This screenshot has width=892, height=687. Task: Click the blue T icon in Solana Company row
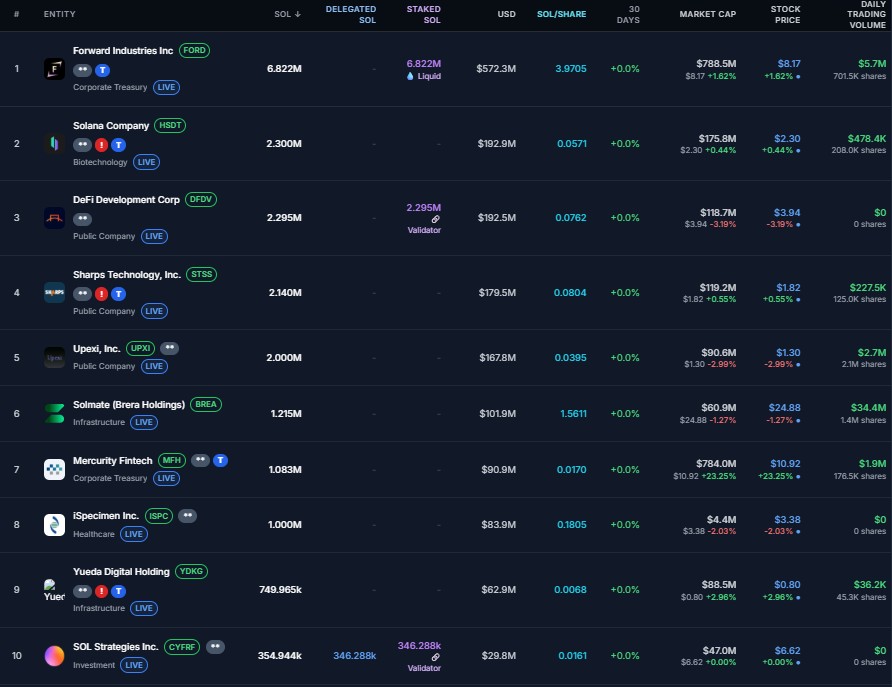[x=118, y=145]
